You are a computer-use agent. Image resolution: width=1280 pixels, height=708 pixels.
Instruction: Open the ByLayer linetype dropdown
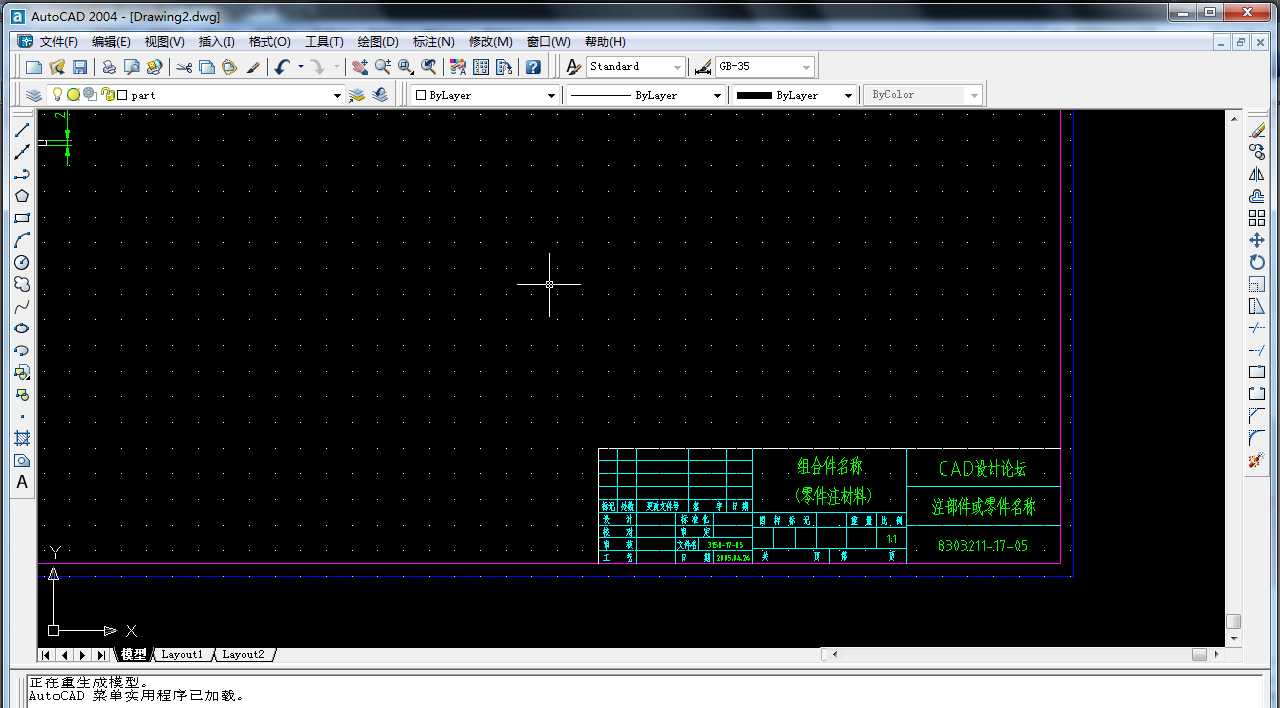tap(717, 95)
